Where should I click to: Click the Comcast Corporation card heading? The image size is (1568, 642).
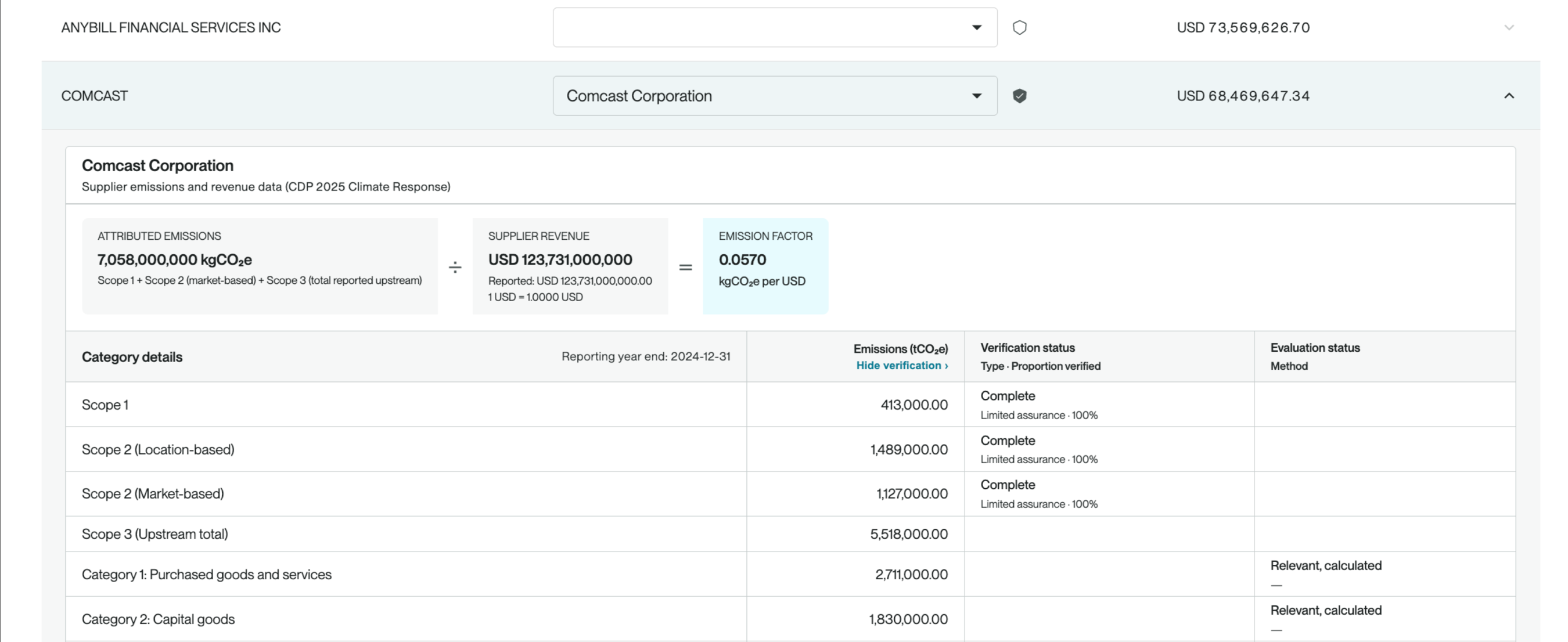pyautogui.click(x=157, y=165)
